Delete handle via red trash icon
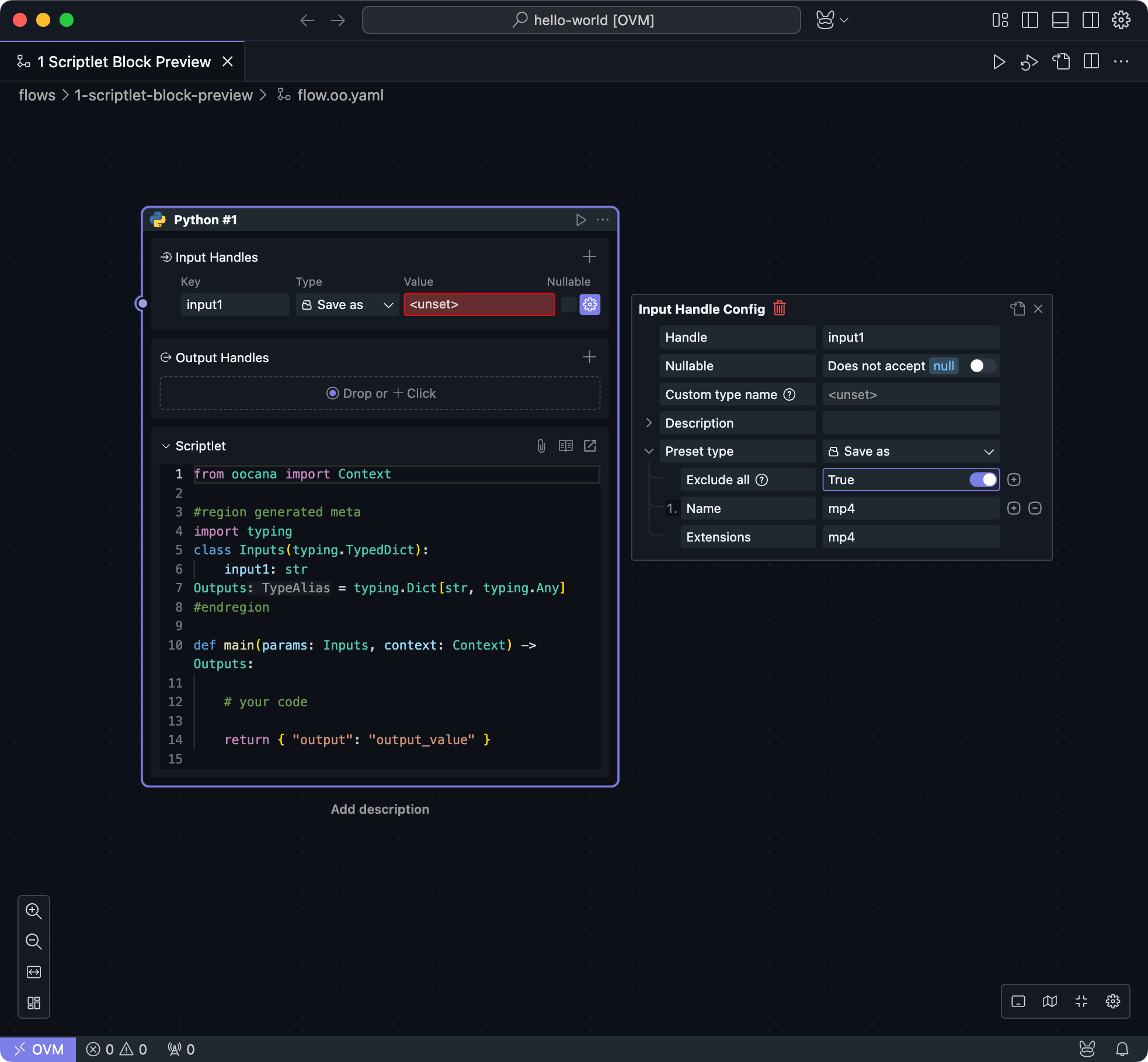 [x=779, y=308]
